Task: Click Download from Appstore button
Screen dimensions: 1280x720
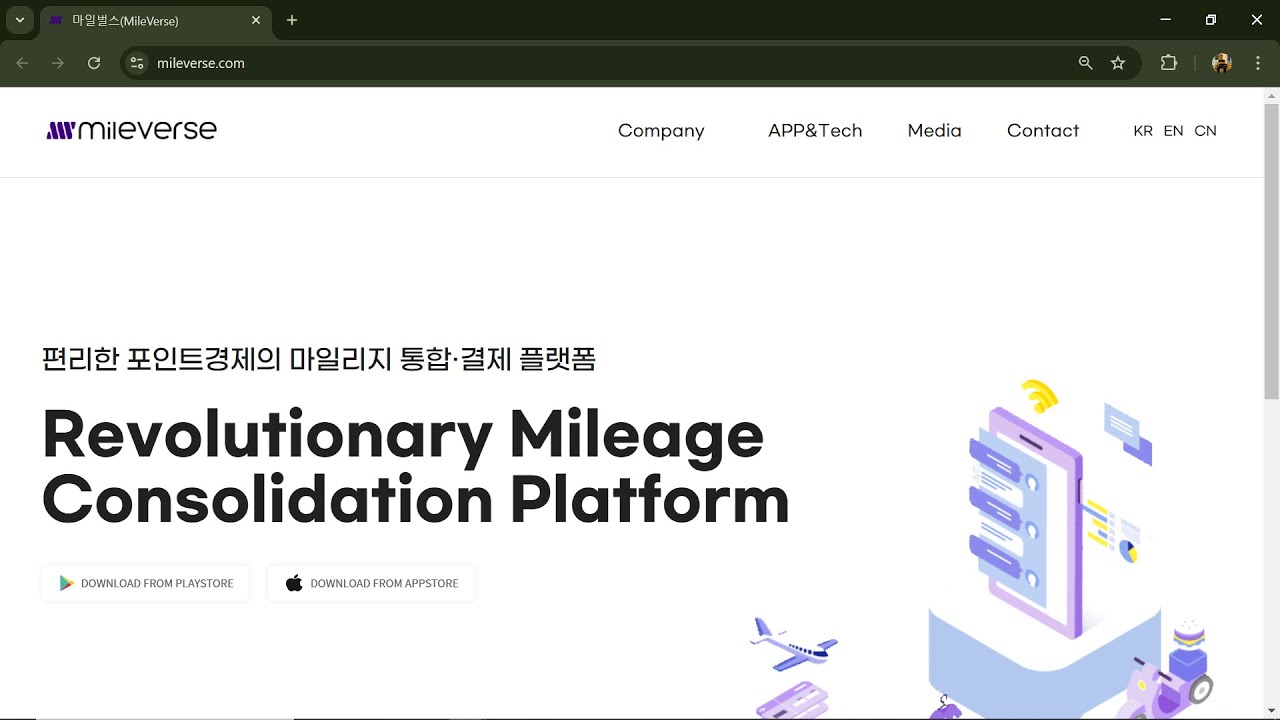Action: point(371,583)
